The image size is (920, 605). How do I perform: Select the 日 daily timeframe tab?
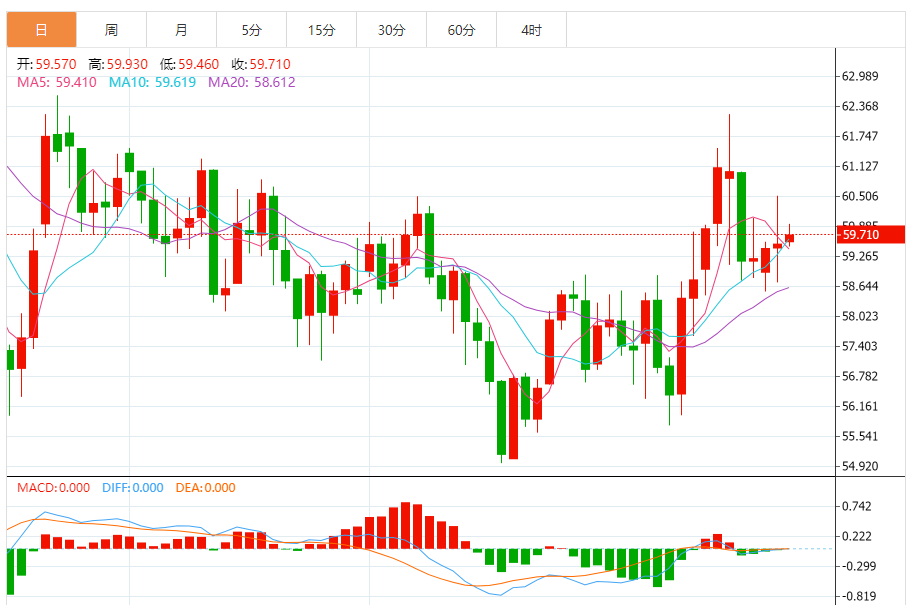point(41,30)
